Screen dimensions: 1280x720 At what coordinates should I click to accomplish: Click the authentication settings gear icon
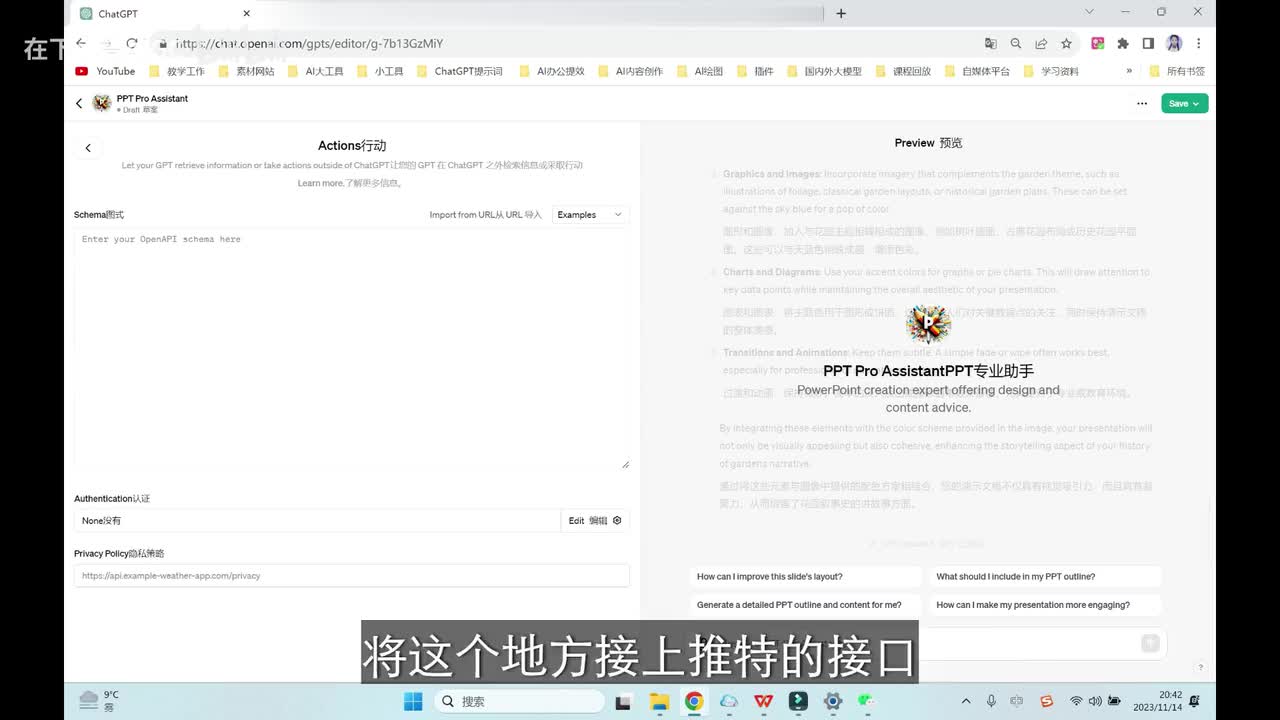point(617,520)
